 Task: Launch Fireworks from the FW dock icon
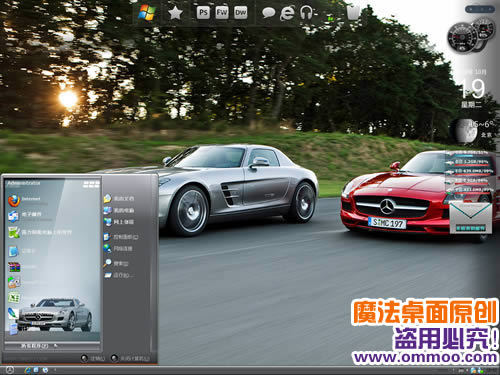point(222,13)
